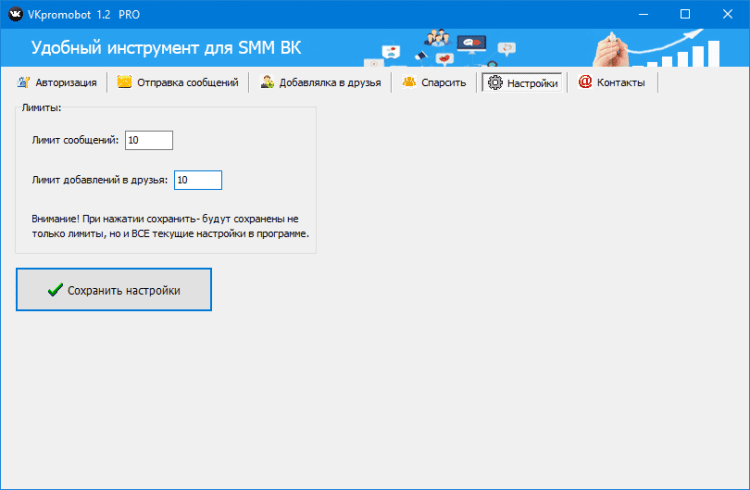
Task: Click the Удобный инструмент для SMM ВК banner heading
Action: 166,48
